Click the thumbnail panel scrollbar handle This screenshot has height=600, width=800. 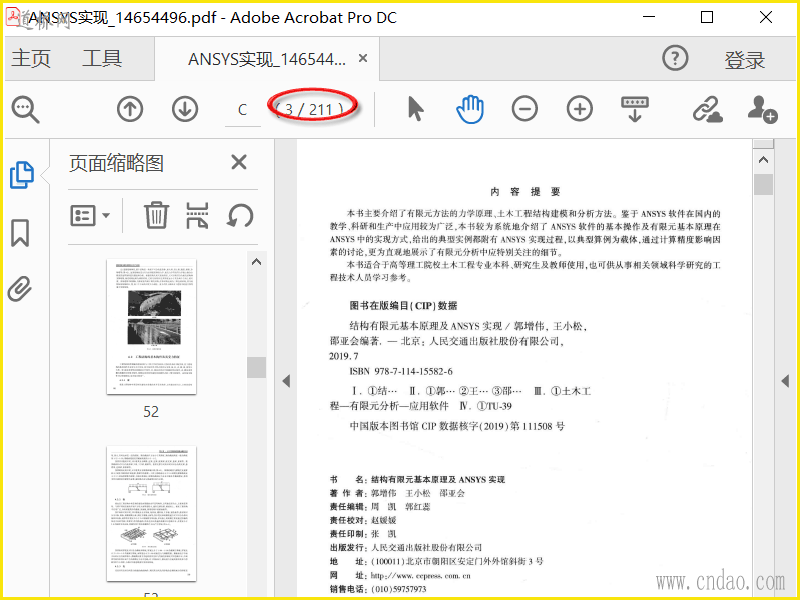(257, 367)
